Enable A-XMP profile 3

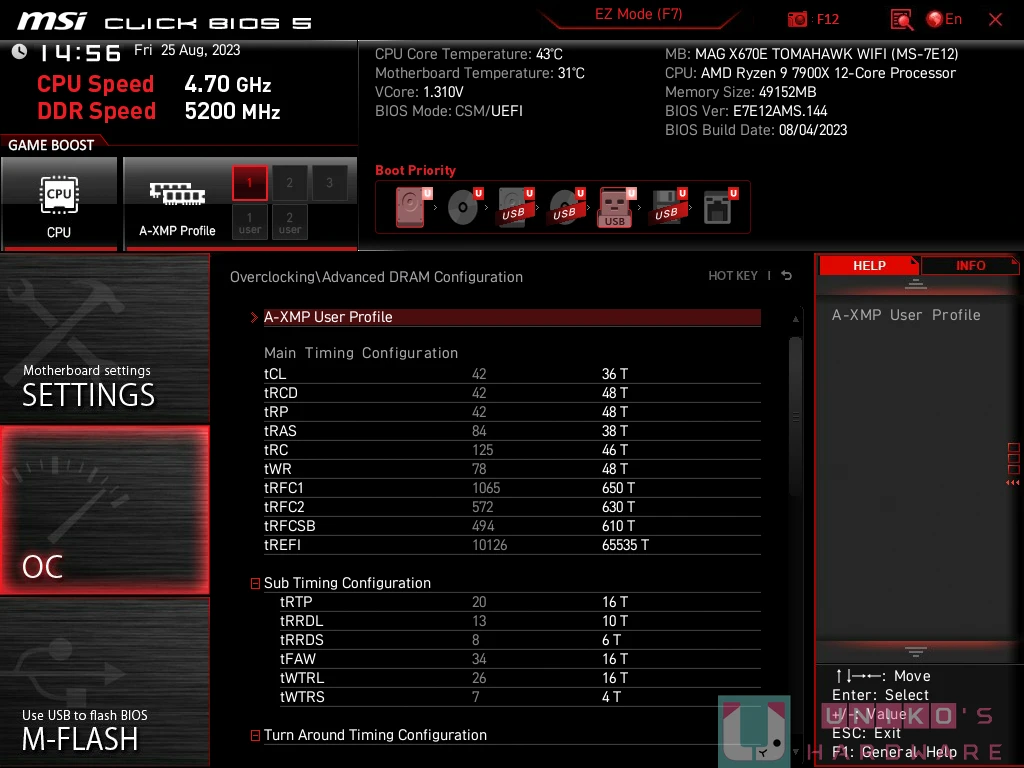(x=329, y=182)
